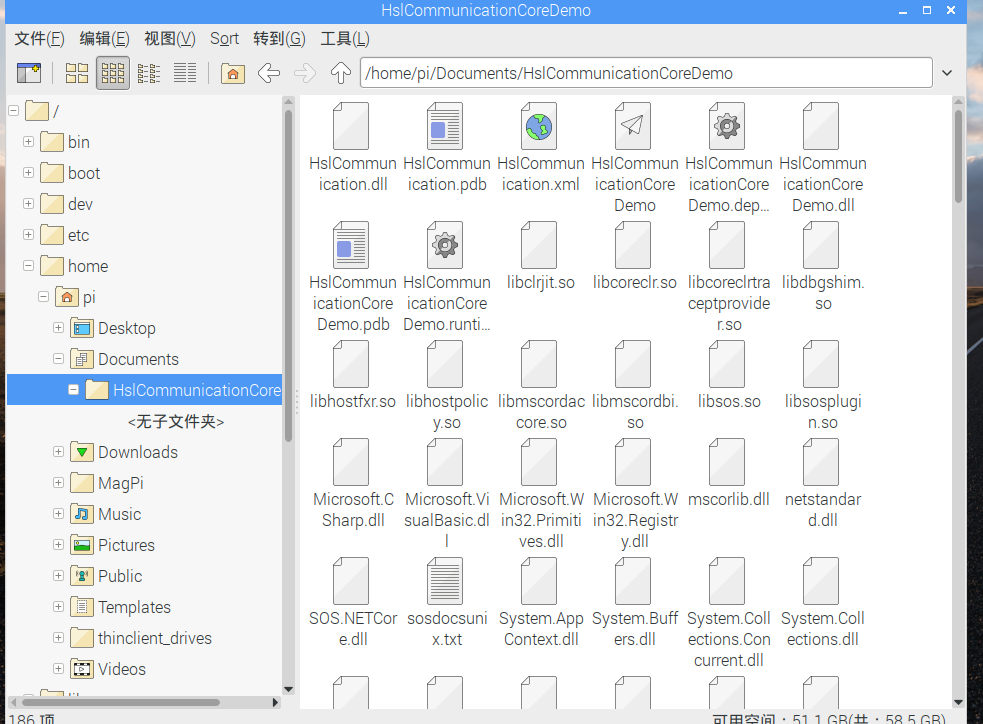
Task: Select HslCommunicationCoreDemo executable paper-plane icon
Action: point(633,127)
